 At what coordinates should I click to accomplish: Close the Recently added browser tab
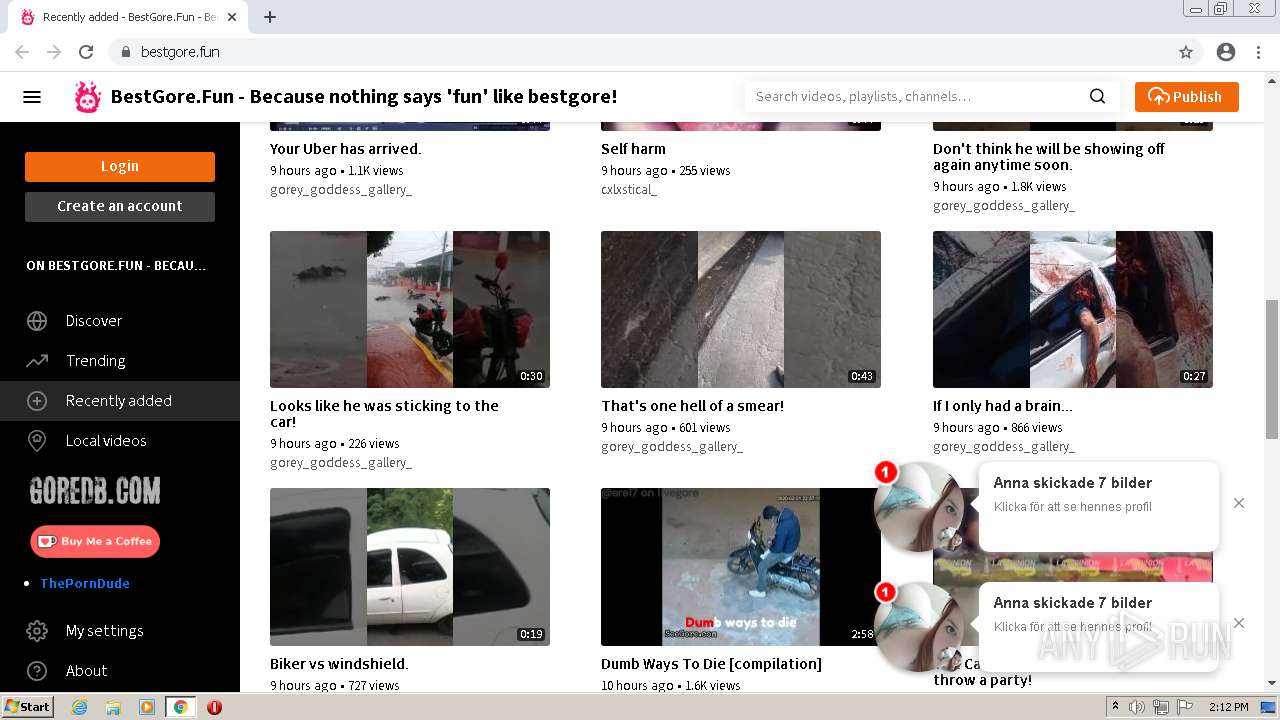point(232,17)
